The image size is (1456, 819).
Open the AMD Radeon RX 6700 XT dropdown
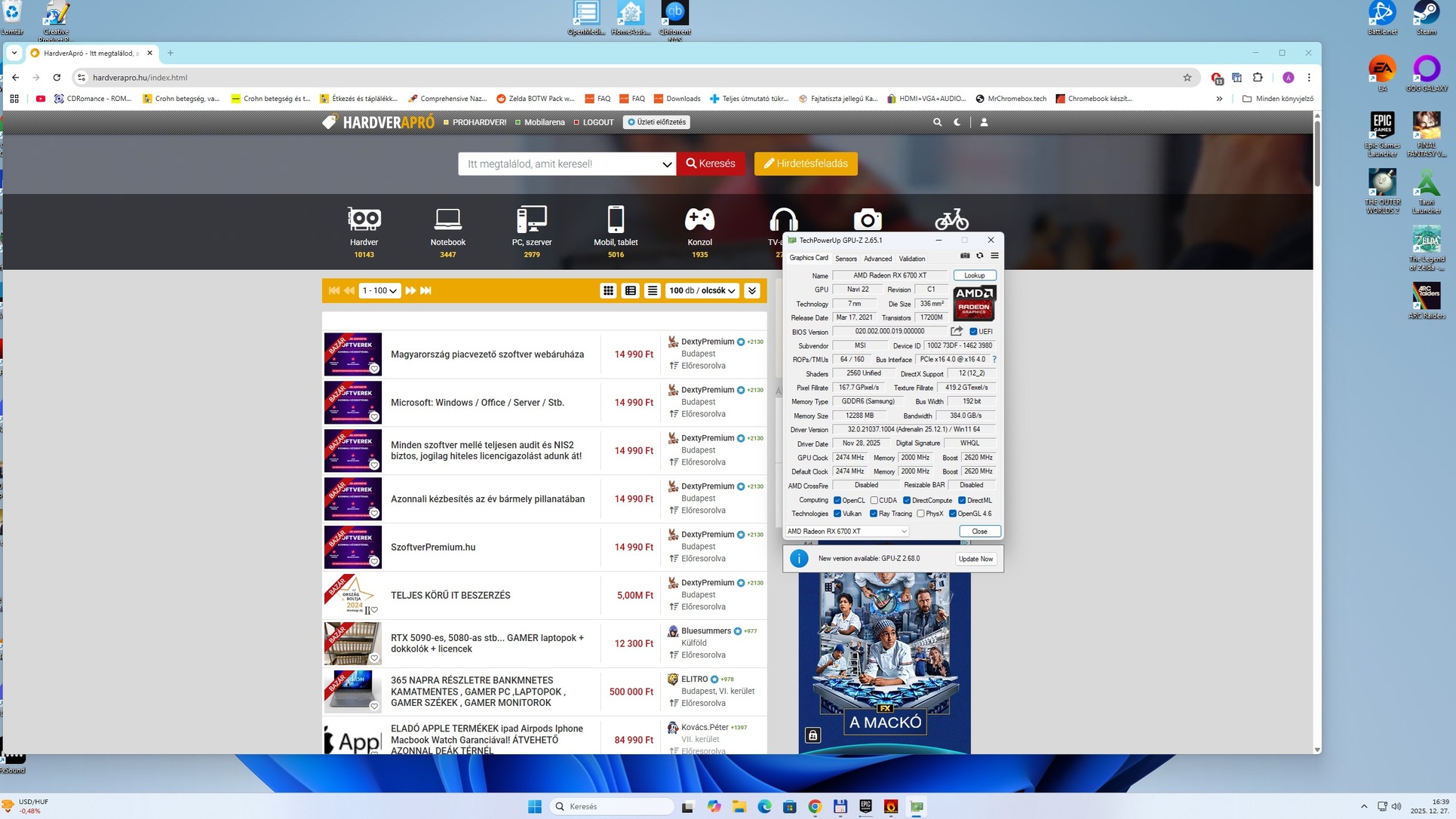(x=846, y=532)
